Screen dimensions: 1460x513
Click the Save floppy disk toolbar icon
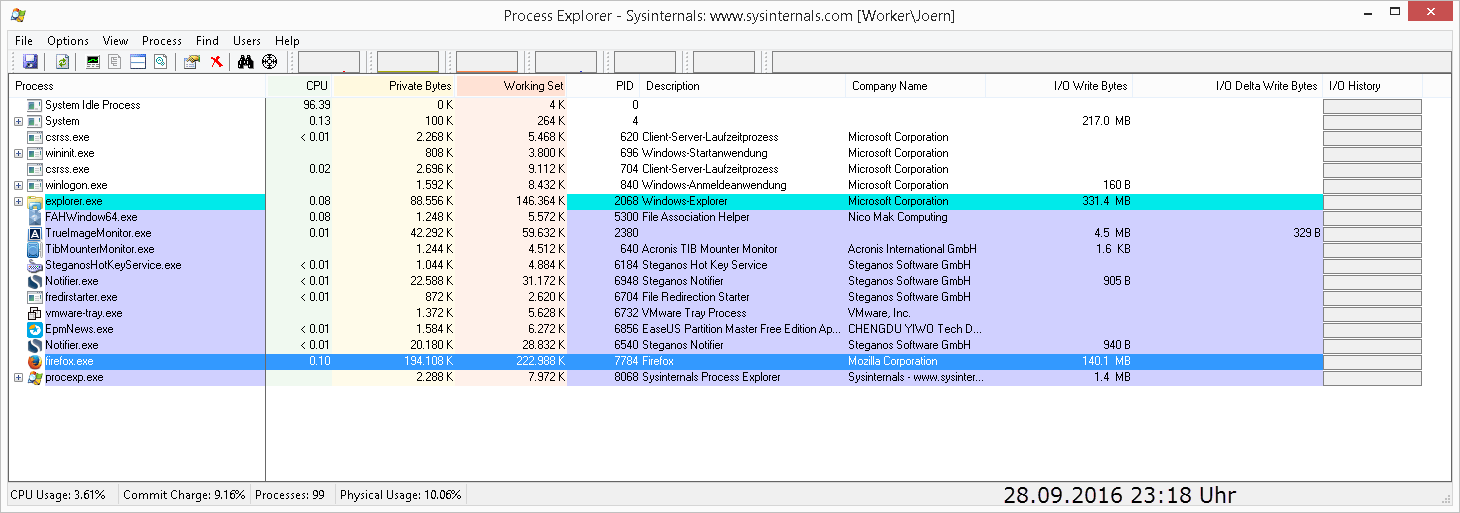30,62
